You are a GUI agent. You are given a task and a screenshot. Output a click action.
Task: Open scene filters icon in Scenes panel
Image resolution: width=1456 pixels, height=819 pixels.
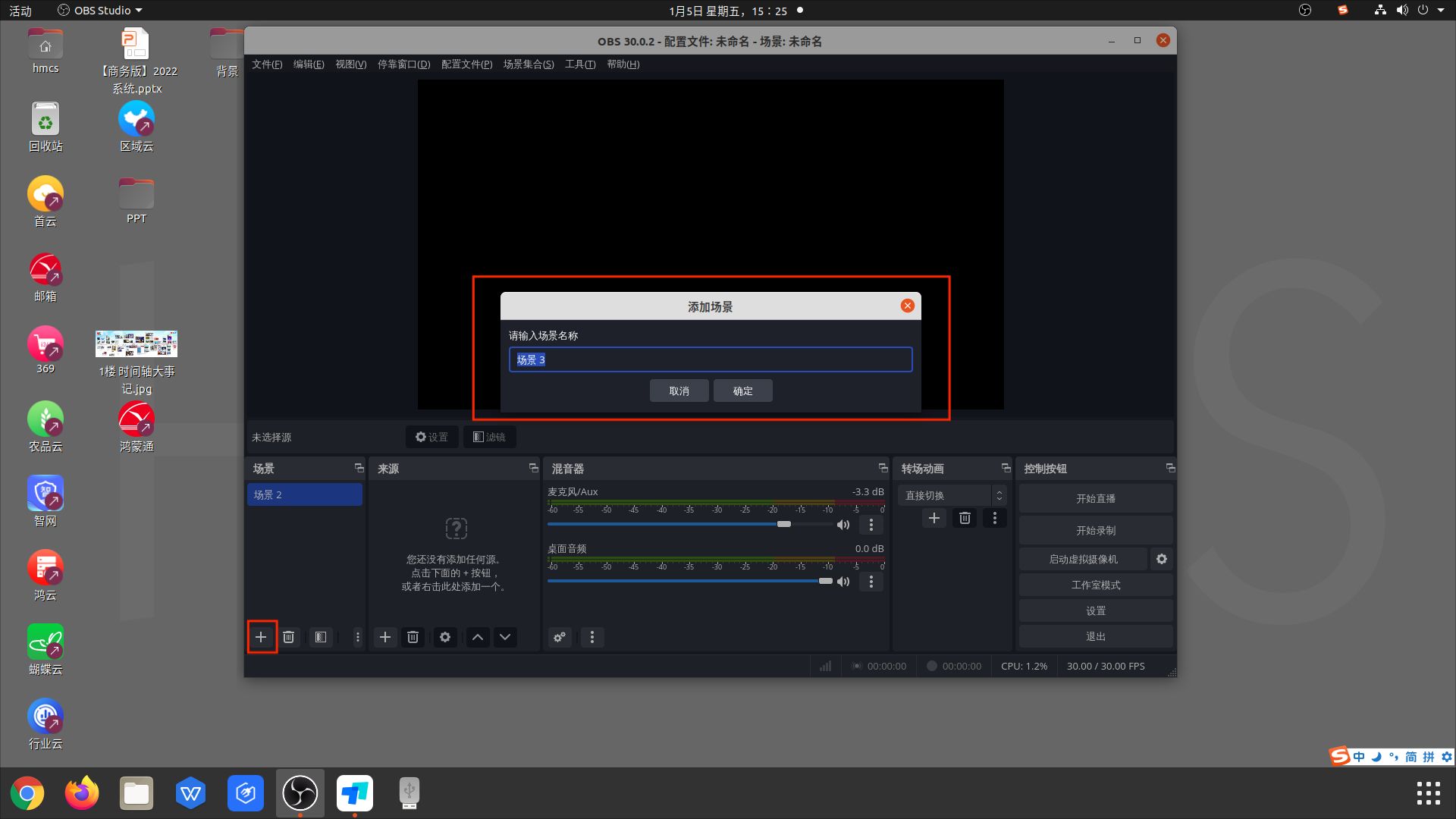[321, 637]
